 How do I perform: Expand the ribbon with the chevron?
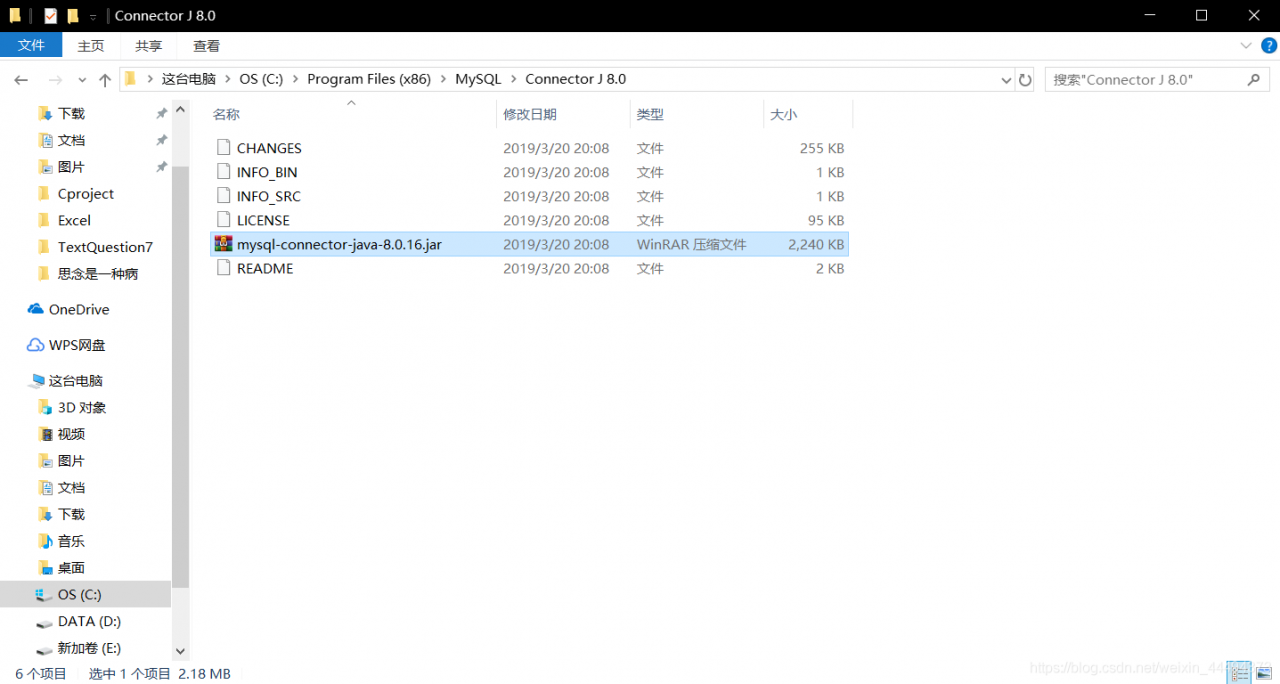click(x=1246, y=45)
